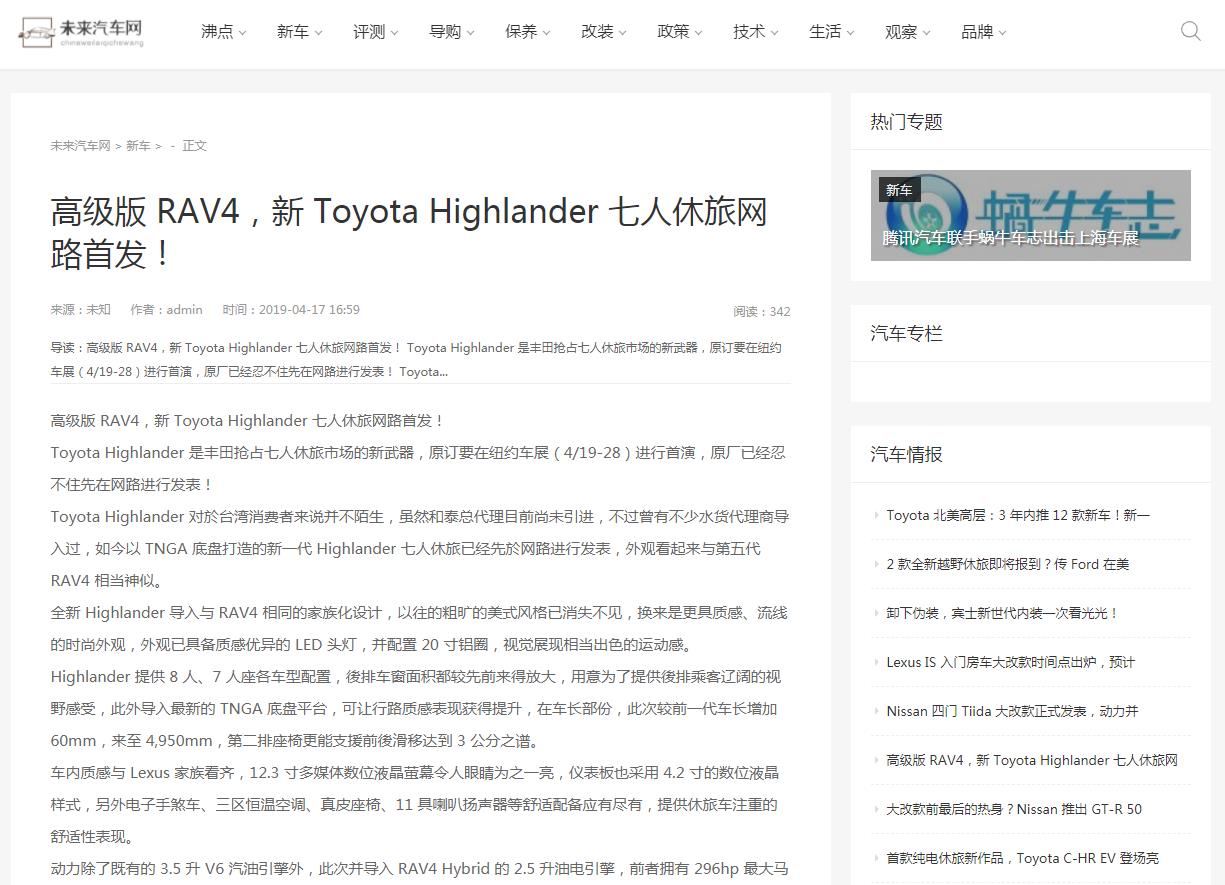Expand the 观察 dropdown arrow
1225x885 pixels.
926,33
